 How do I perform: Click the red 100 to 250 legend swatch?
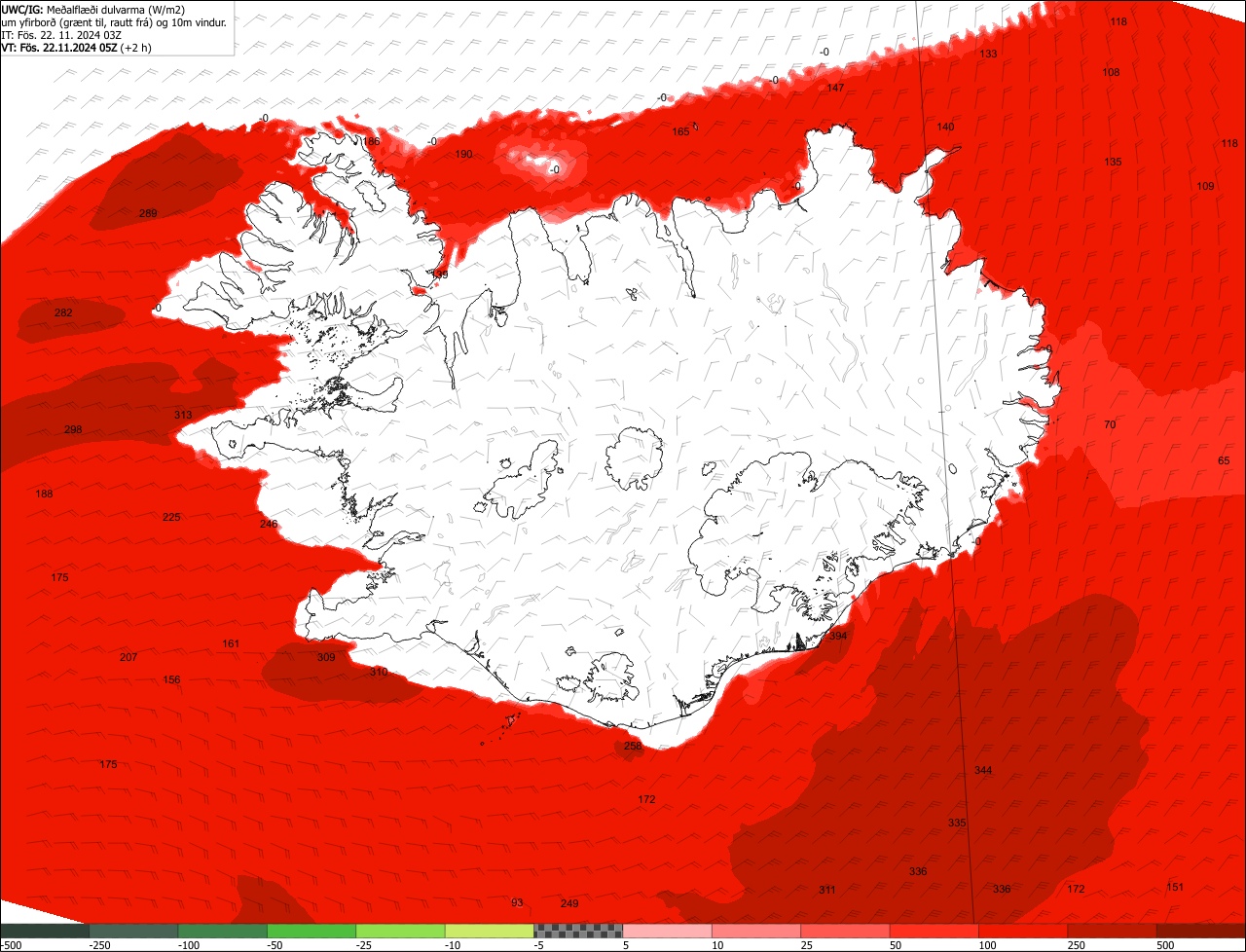tap(1022, 931)
